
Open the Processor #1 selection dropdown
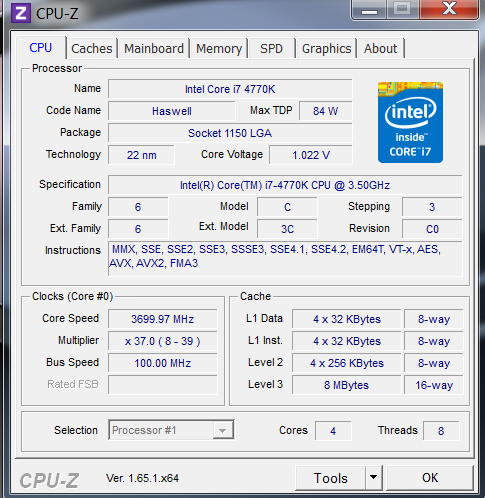171,430
